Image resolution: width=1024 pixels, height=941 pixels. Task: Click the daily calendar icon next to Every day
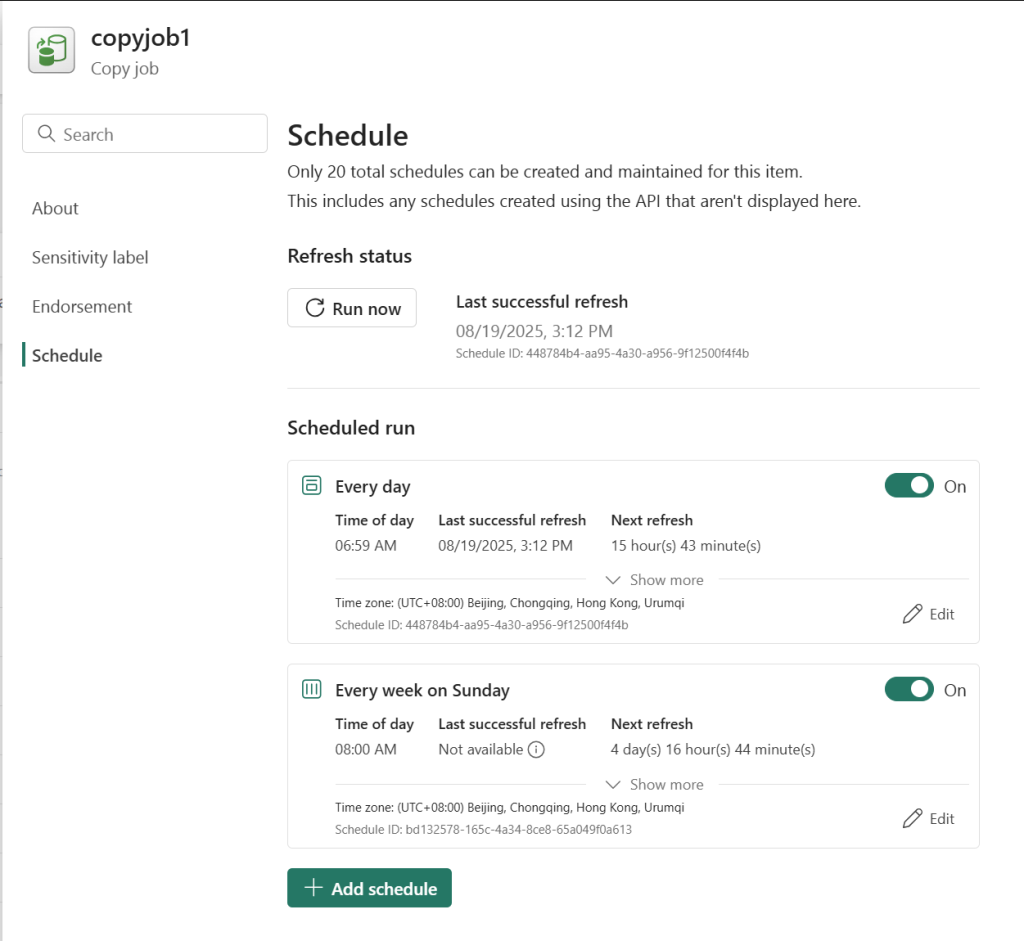click(311, 485)
